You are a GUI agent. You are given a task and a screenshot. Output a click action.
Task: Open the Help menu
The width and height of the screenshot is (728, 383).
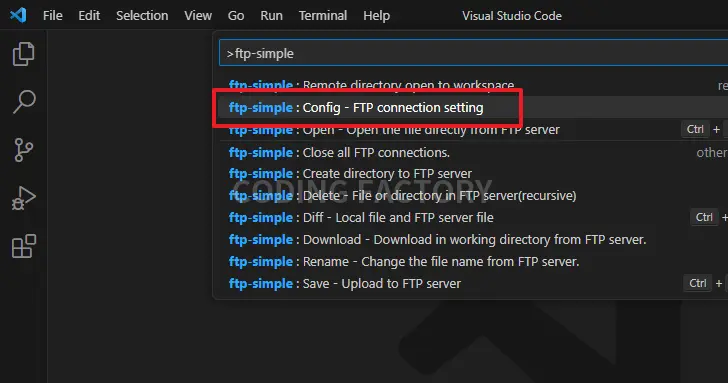(377, 15)
